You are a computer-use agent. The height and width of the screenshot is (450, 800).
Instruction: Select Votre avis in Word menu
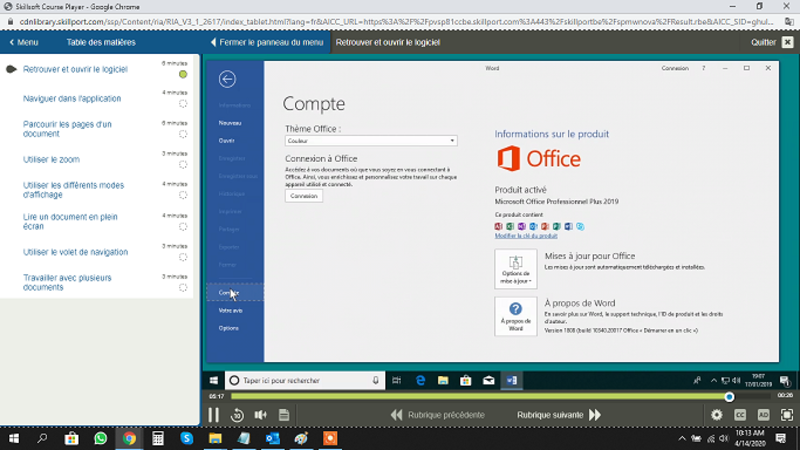coord(231,311)
